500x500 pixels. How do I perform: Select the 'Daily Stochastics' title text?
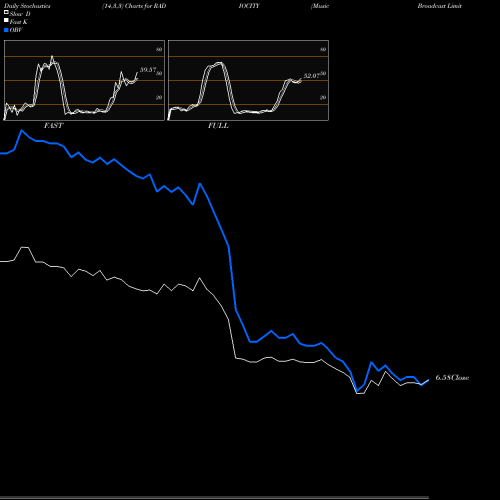pos(27,6)
